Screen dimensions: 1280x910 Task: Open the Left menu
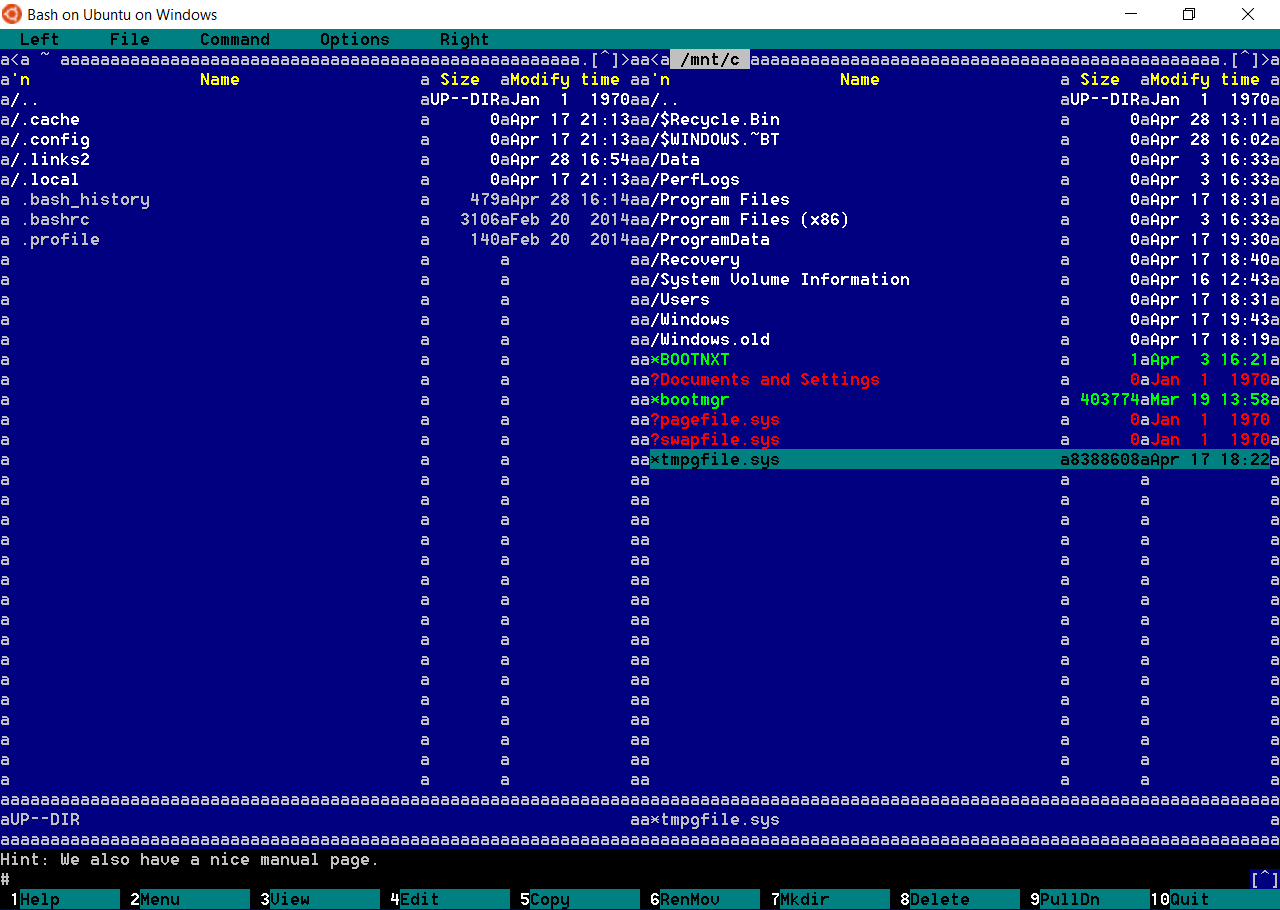[39, 40]
